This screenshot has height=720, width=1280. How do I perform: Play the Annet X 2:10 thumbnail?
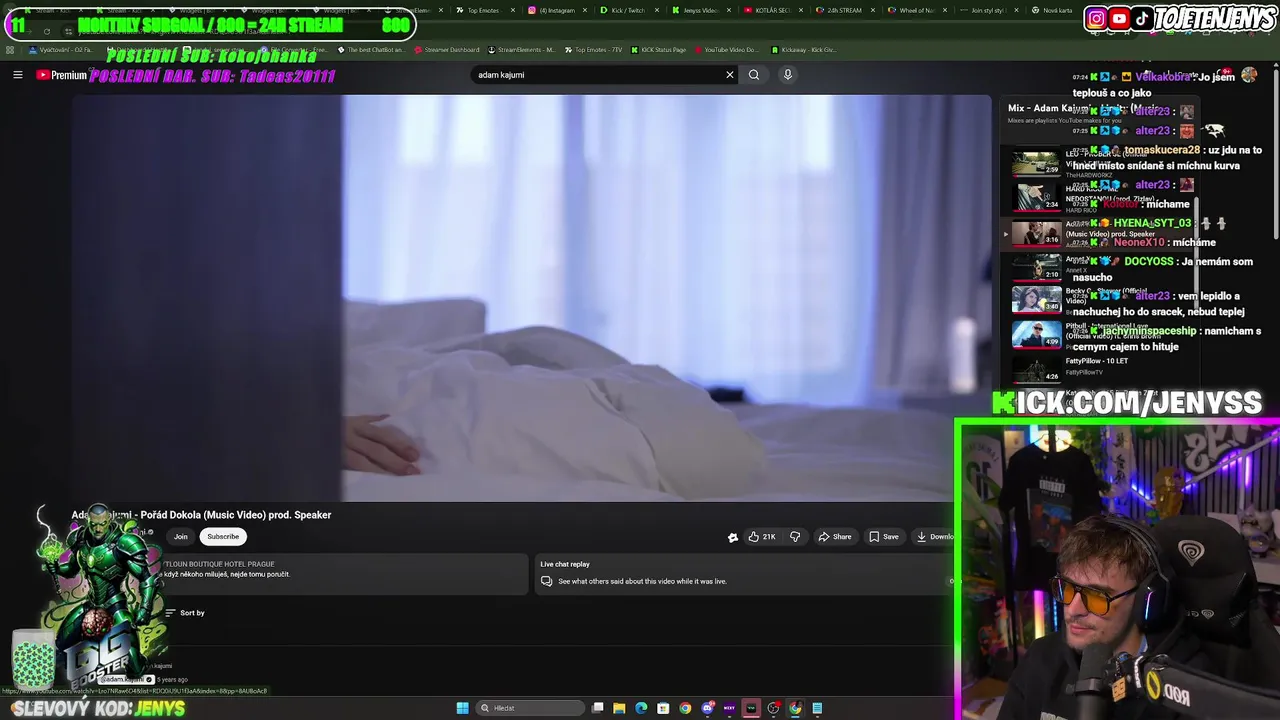(x=1036, y=268)
